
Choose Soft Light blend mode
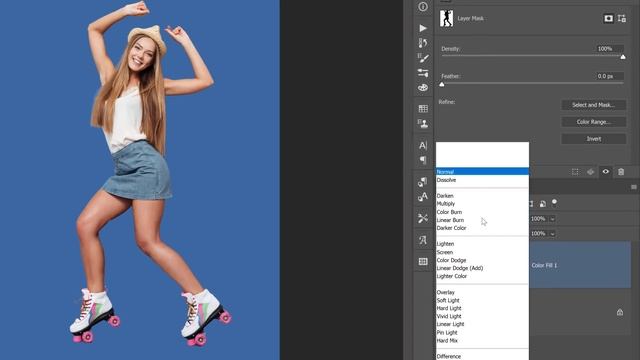(482, 300)
